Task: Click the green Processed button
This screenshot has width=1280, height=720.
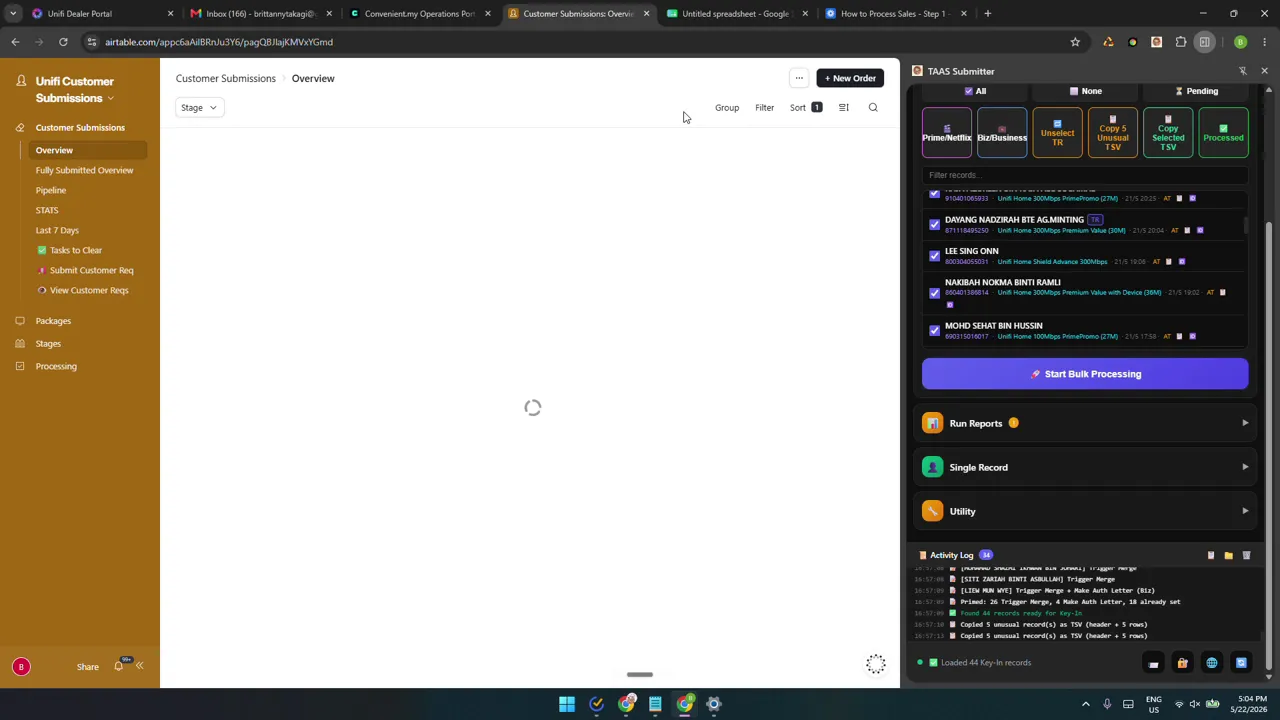Action: [x=1223, y=133]
